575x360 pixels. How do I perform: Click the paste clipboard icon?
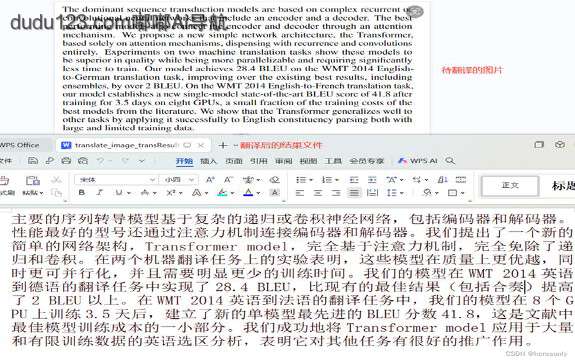pos(33,180)
